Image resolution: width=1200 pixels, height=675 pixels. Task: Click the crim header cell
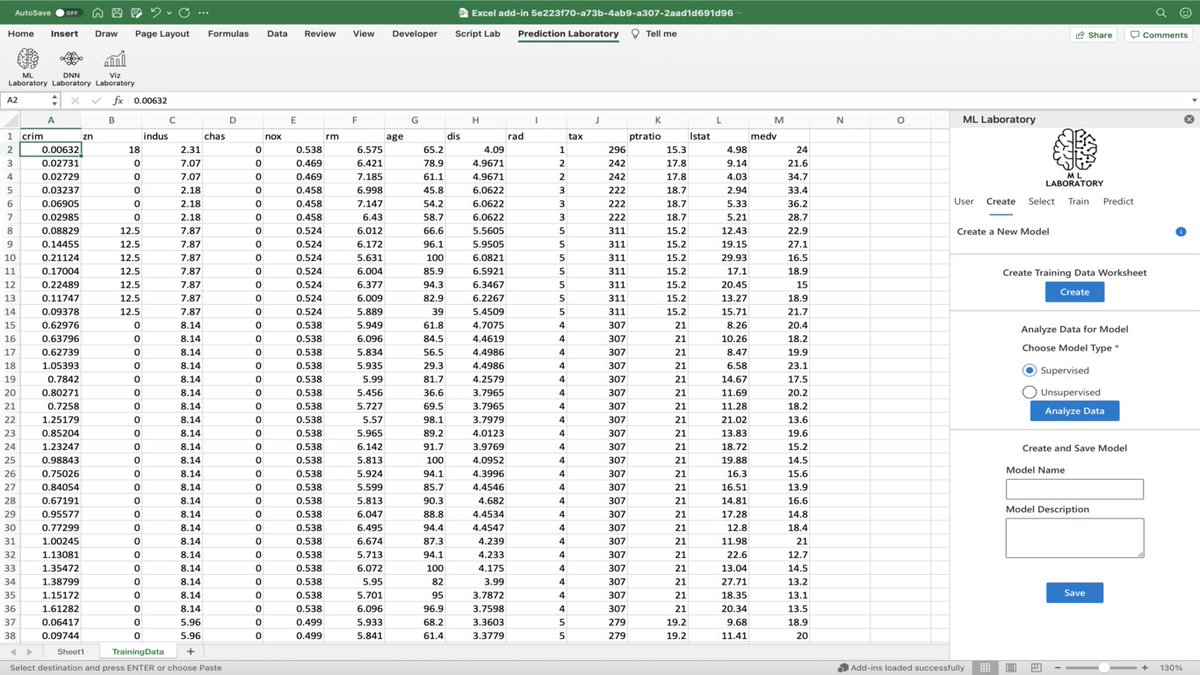50,136
